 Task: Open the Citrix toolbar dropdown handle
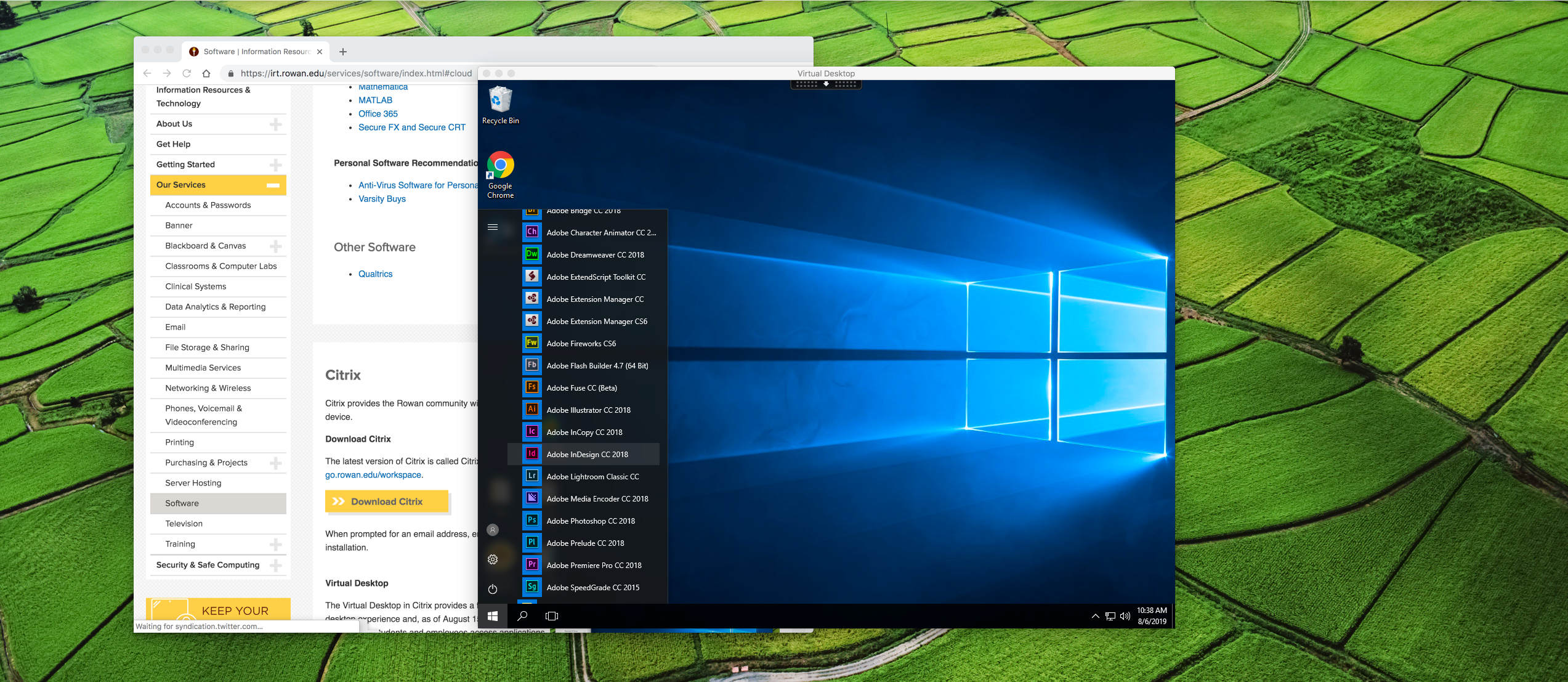826,84
